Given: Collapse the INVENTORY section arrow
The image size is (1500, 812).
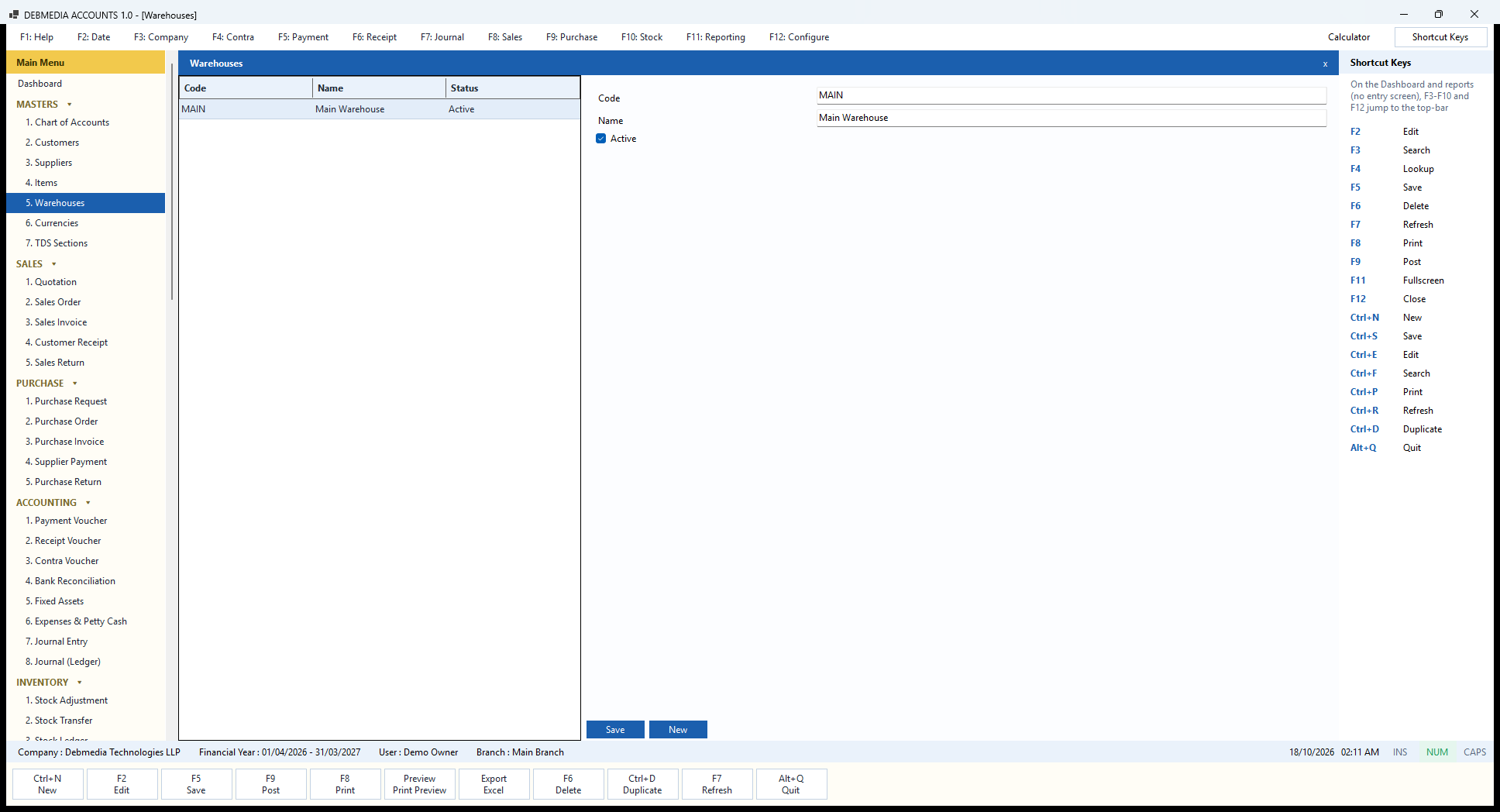Looking at the screenshot, I should coord(80,683).
